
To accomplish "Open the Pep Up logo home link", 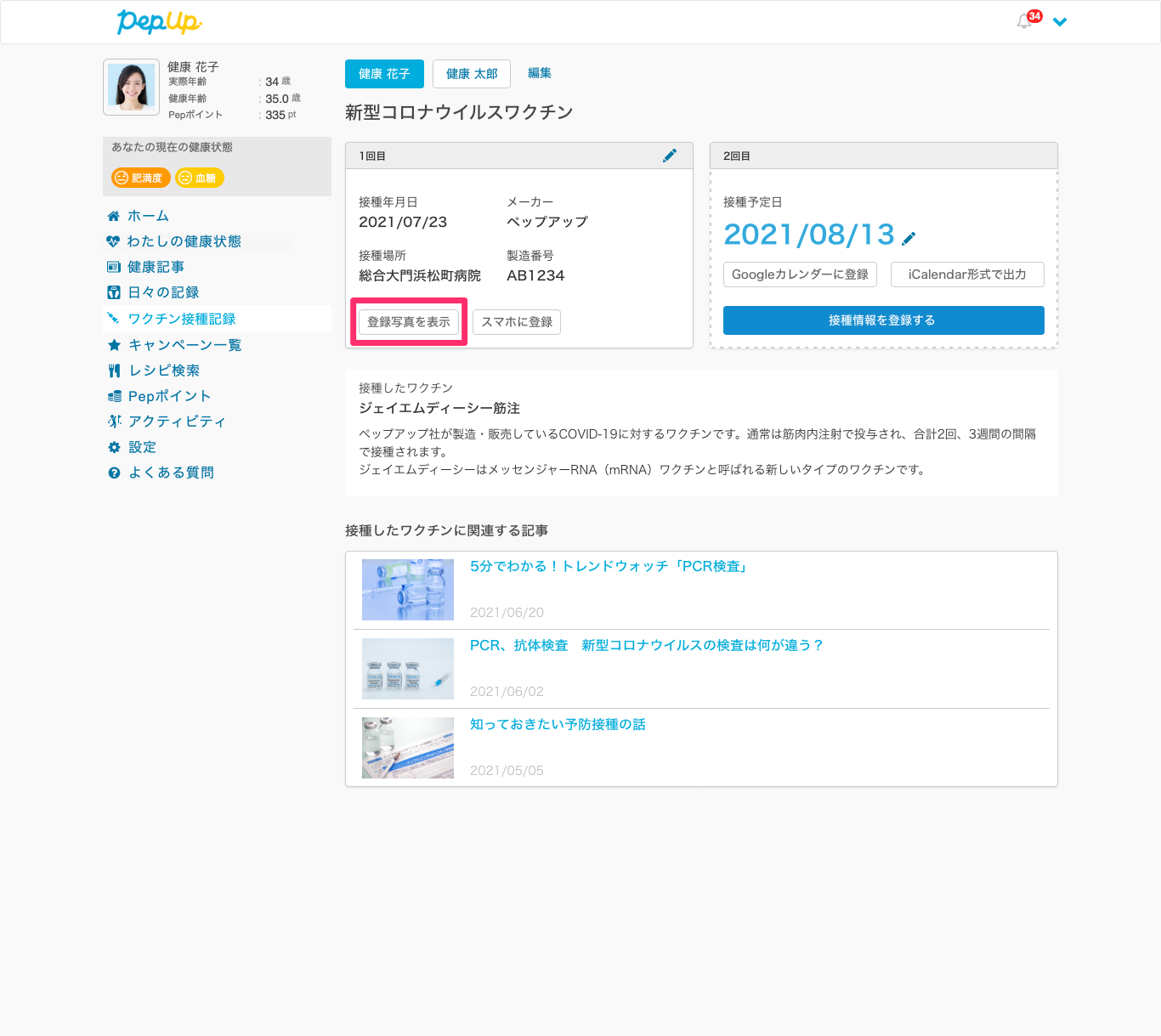I will (x=159, y=22).
